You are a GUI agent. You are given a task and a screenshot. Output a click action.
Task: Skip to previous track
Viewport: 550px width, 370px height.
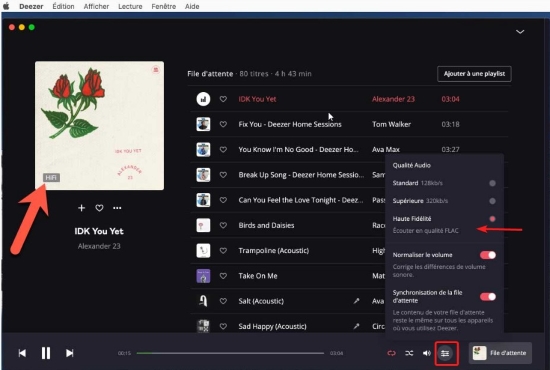22,353
